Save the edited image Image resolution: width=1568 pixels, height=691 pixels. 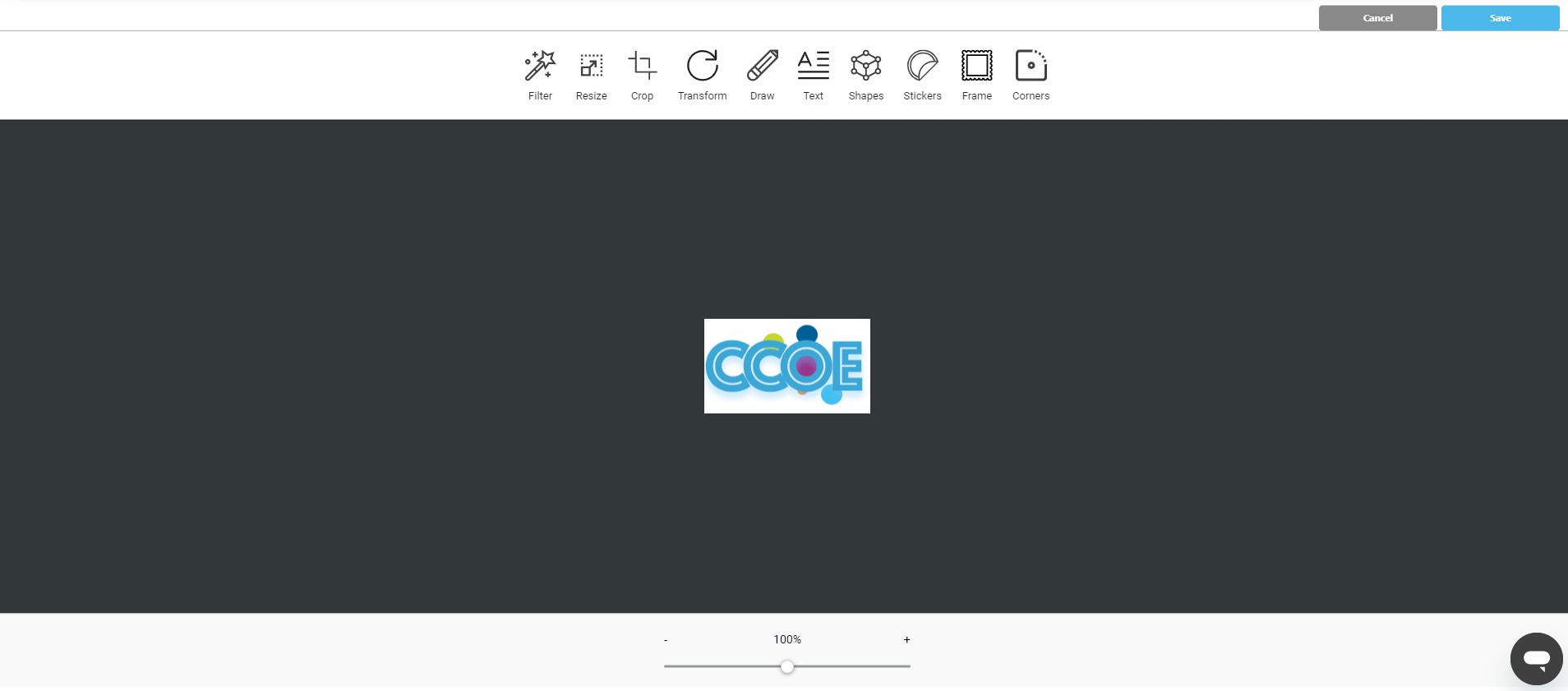1500,18
